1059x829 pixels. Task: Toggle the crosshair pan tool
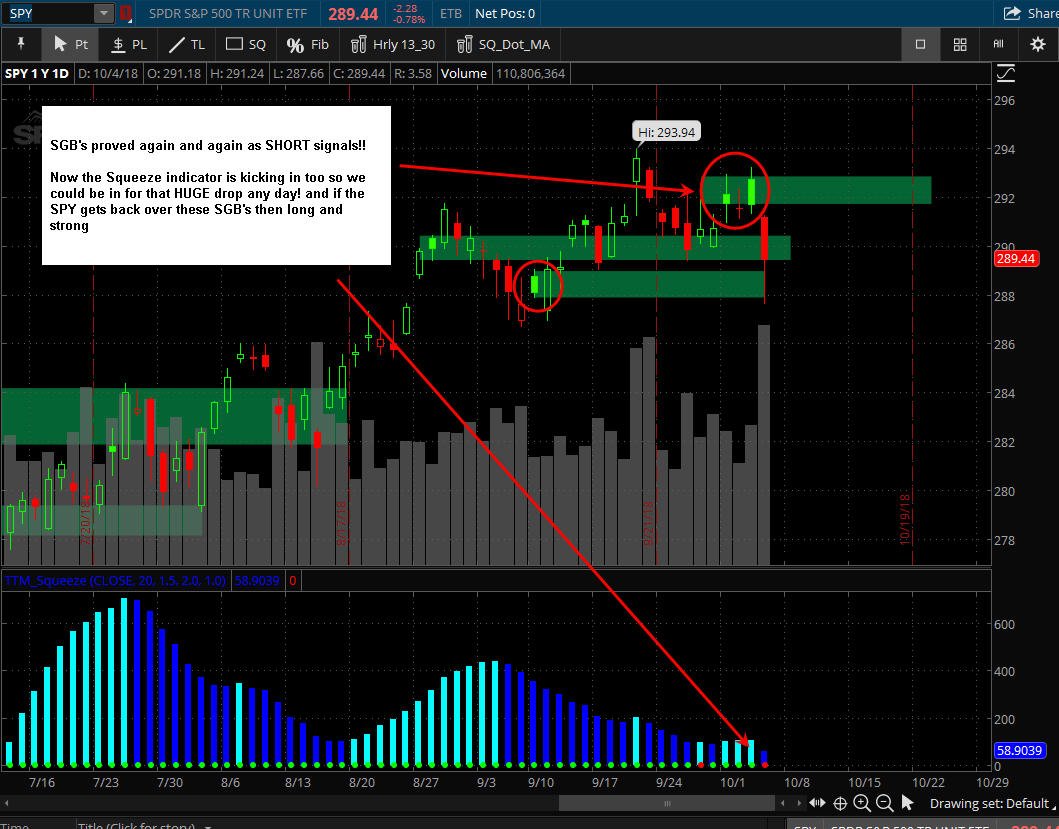click(x=840, y=803)
